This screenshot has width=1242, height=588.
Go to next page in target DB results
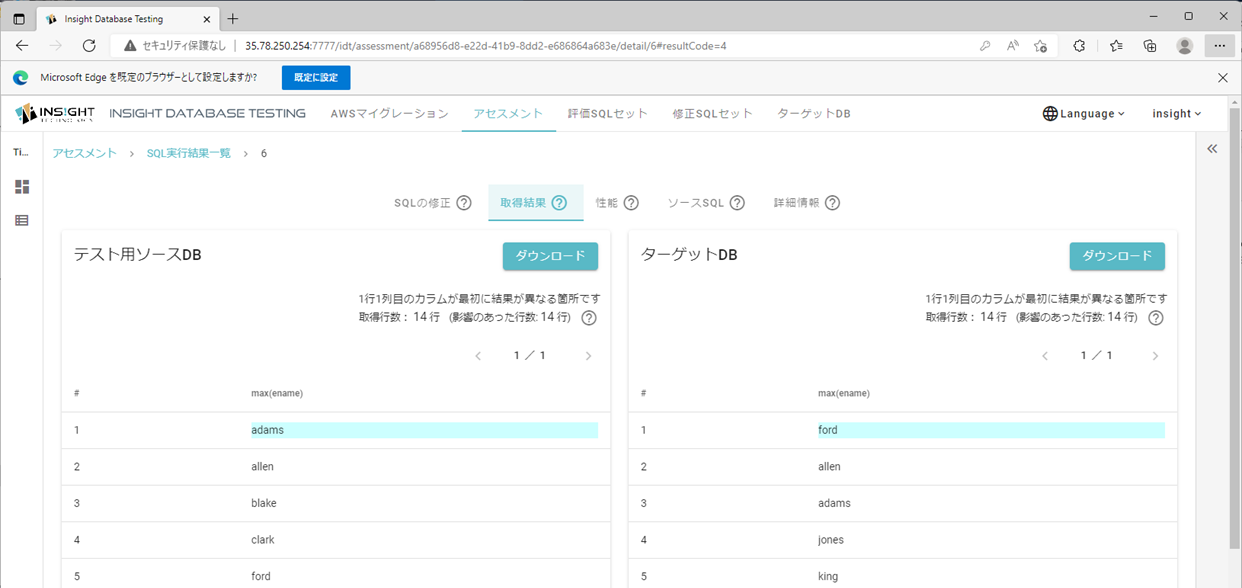pyautogui.click(x=1155, y=356)
